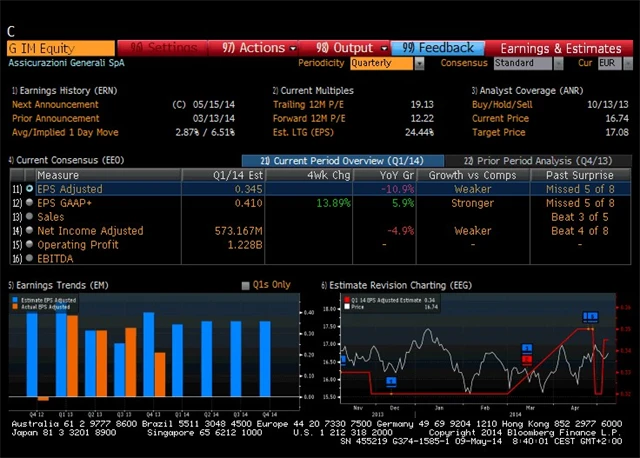Click the red EPS Adjusted Estimate legend icon
This screenshot has width=640, height=458.
click(x=346, y=298)
